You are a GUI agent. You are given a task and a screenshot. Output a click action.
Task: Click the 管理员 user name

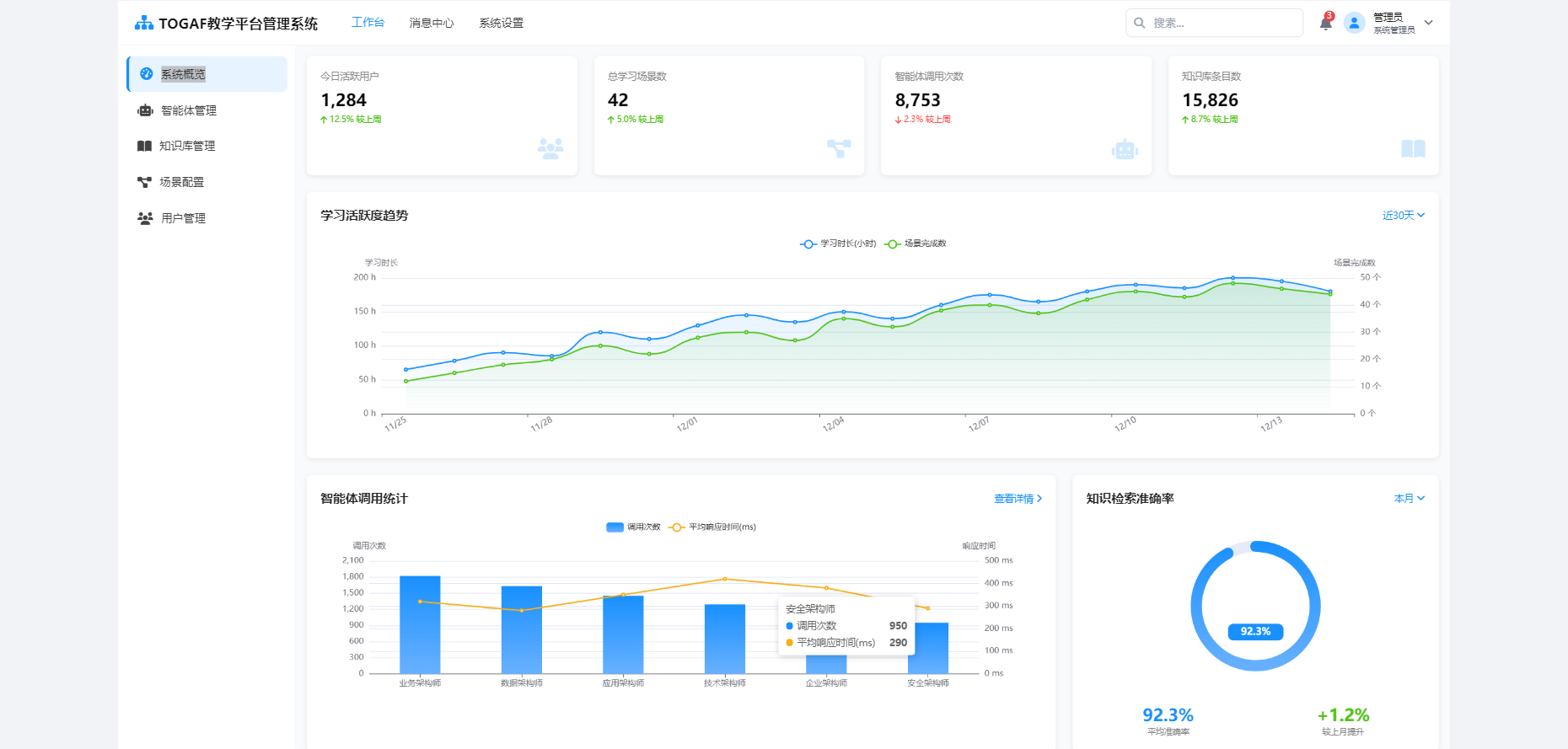pos(1388,17)
